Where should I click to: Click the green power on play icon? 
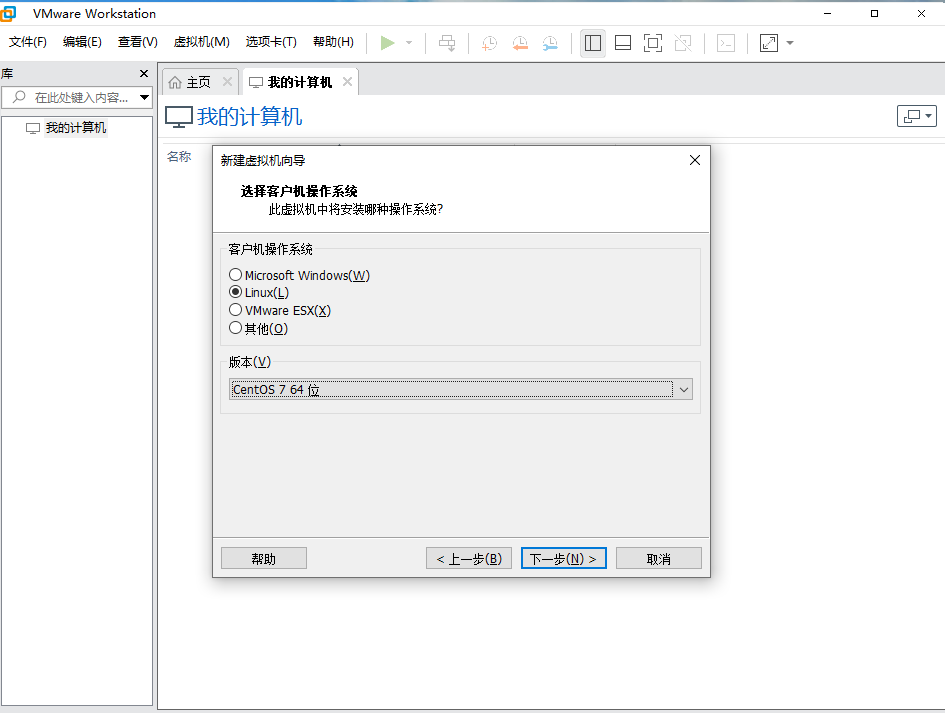tap(388, 43)
